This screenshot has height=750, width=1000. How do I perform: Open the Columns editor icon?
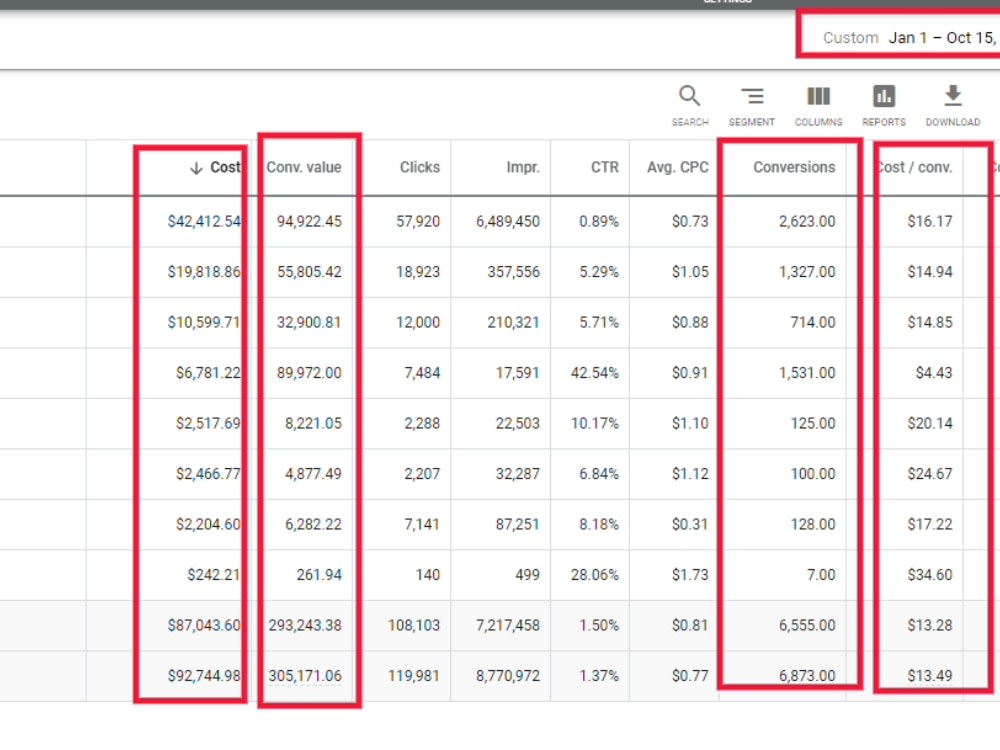(x=818, y=96)
